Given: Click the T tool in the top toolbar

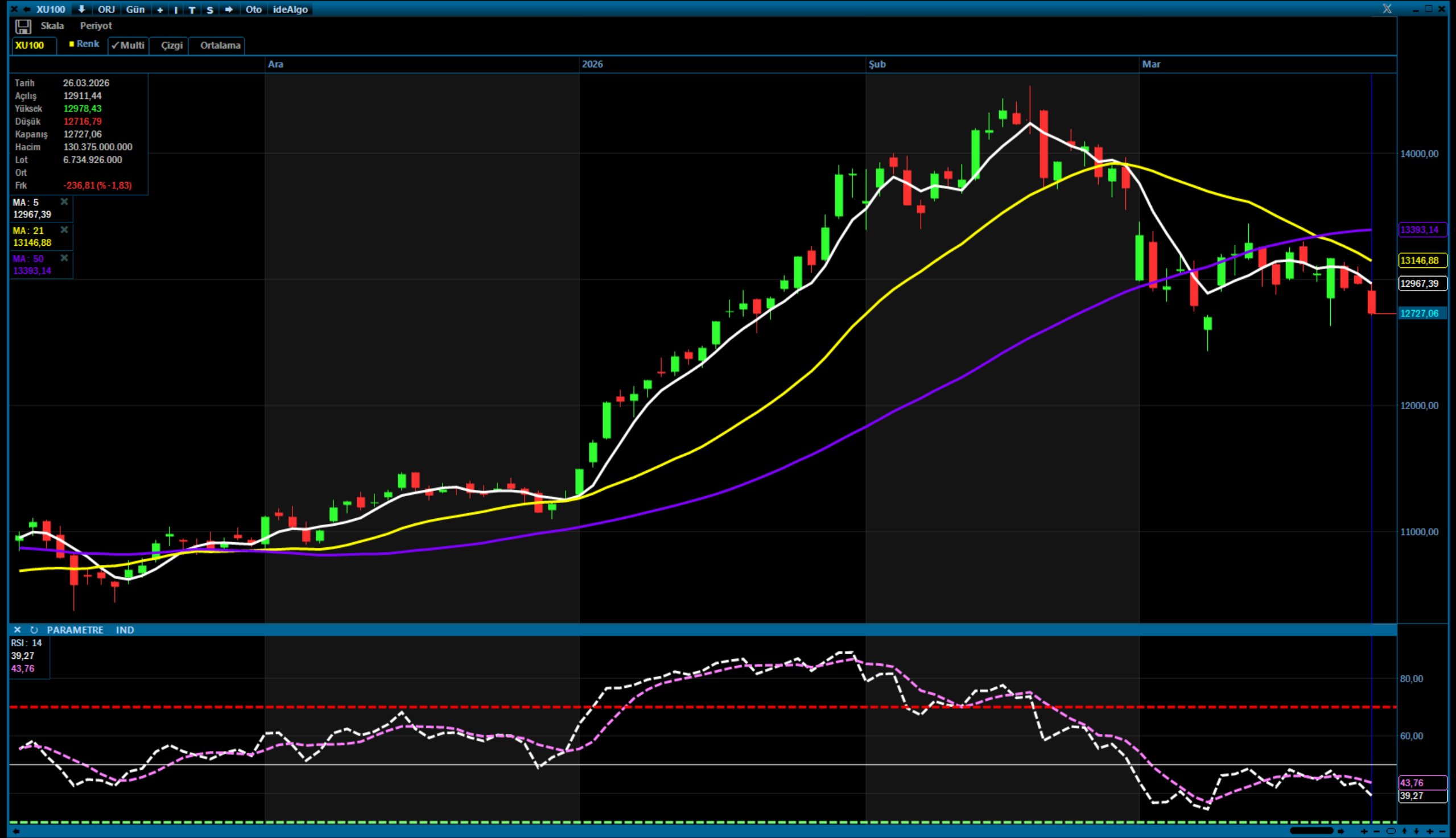Looking at the screenshot, I should pos(192,10).
